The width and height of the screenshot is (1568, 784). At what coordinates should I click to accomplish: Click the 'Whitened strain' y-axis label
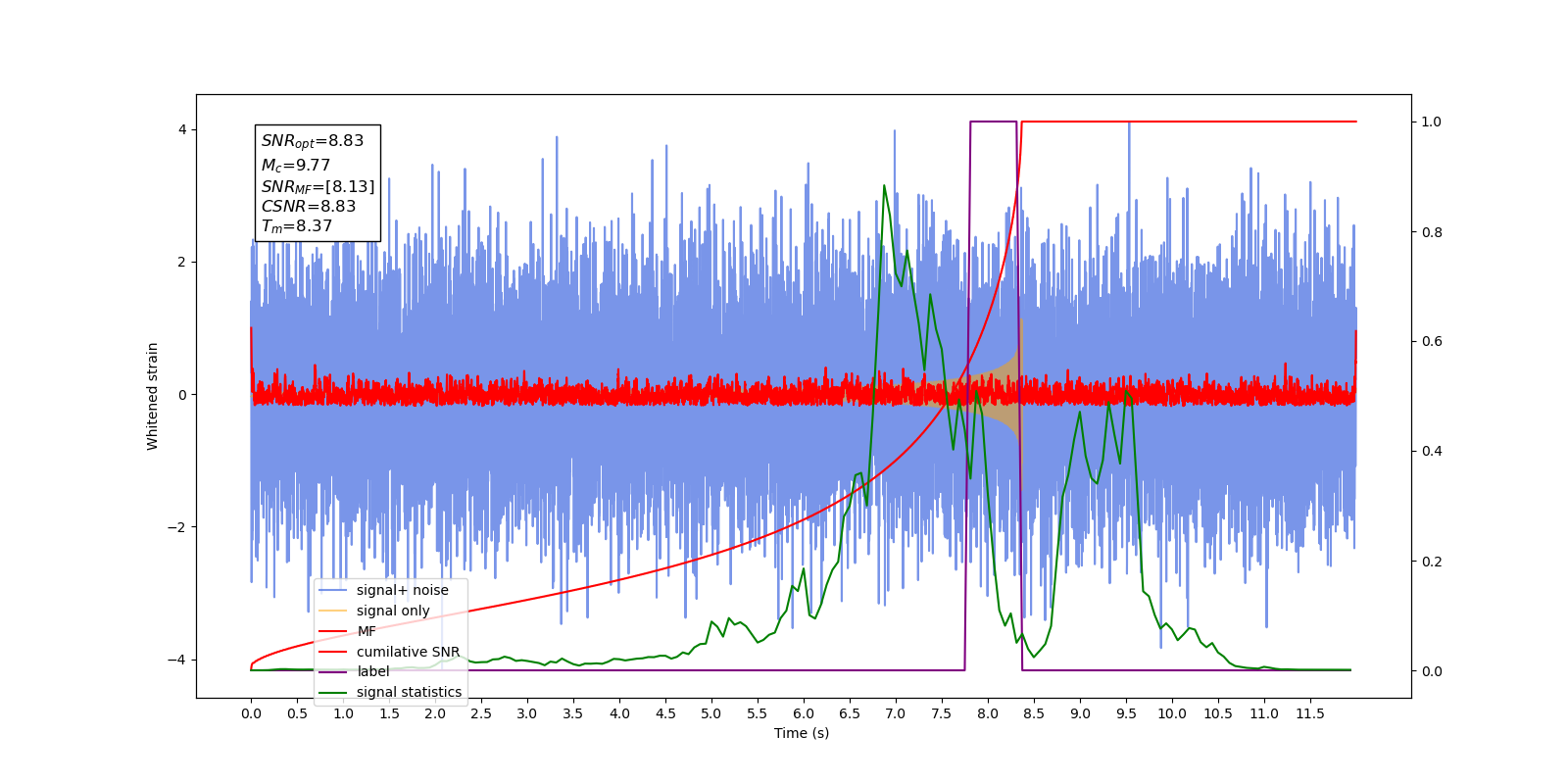(152, 396)
